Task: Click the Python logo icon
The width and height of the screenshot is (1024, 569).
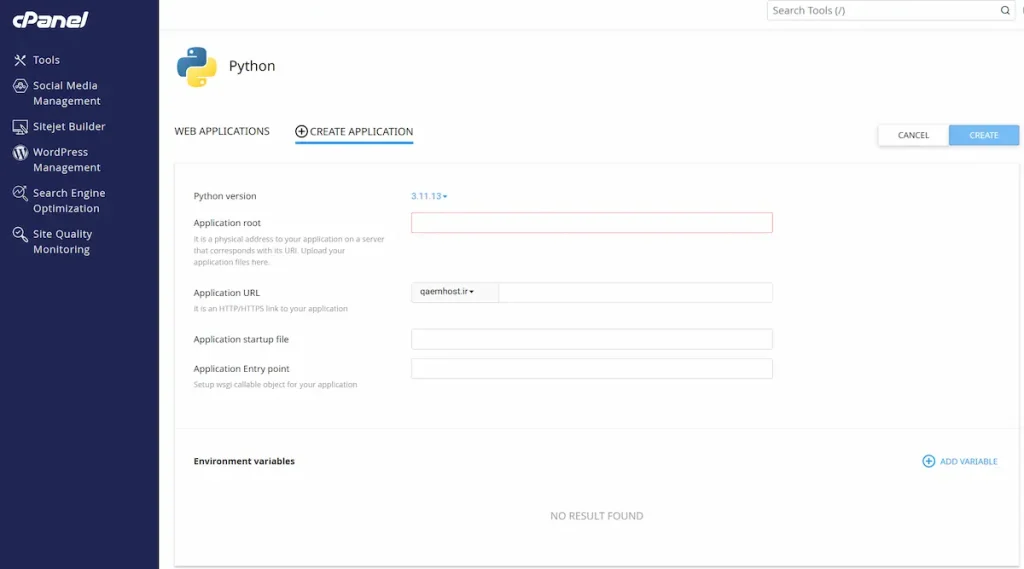Action: pos(197,67)
